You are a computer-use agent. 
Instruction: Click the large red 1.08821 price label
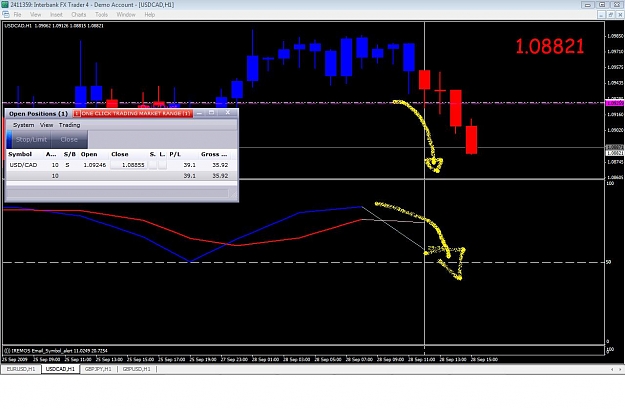click(x=550, y=47)
